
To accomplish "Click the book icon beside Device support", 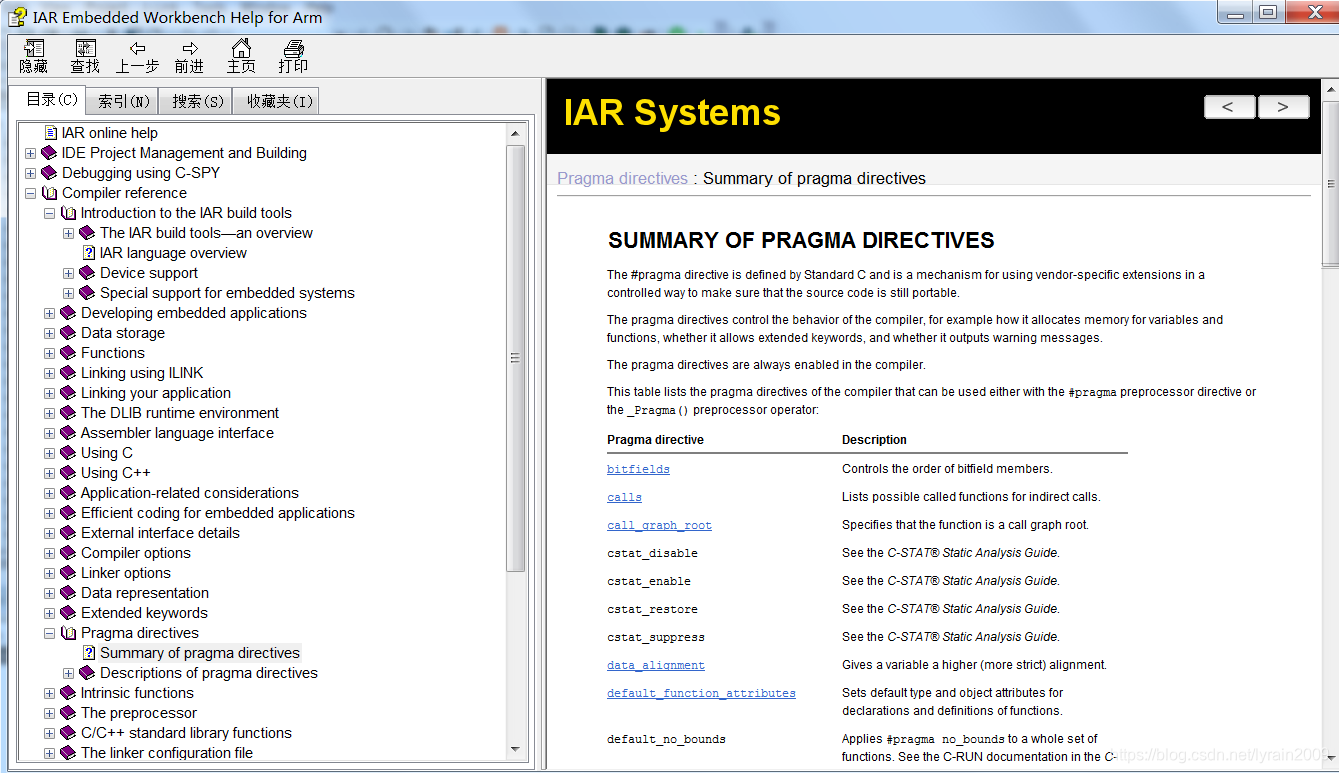I will (x=87, y=273).
